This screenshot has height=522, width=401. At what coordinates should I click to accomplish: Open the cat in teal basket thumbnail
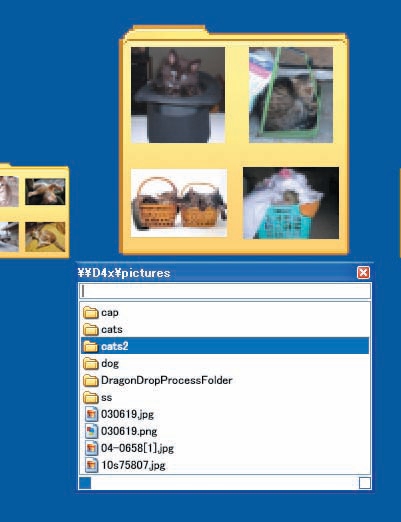pyautogui.click(x=291, y=203)
